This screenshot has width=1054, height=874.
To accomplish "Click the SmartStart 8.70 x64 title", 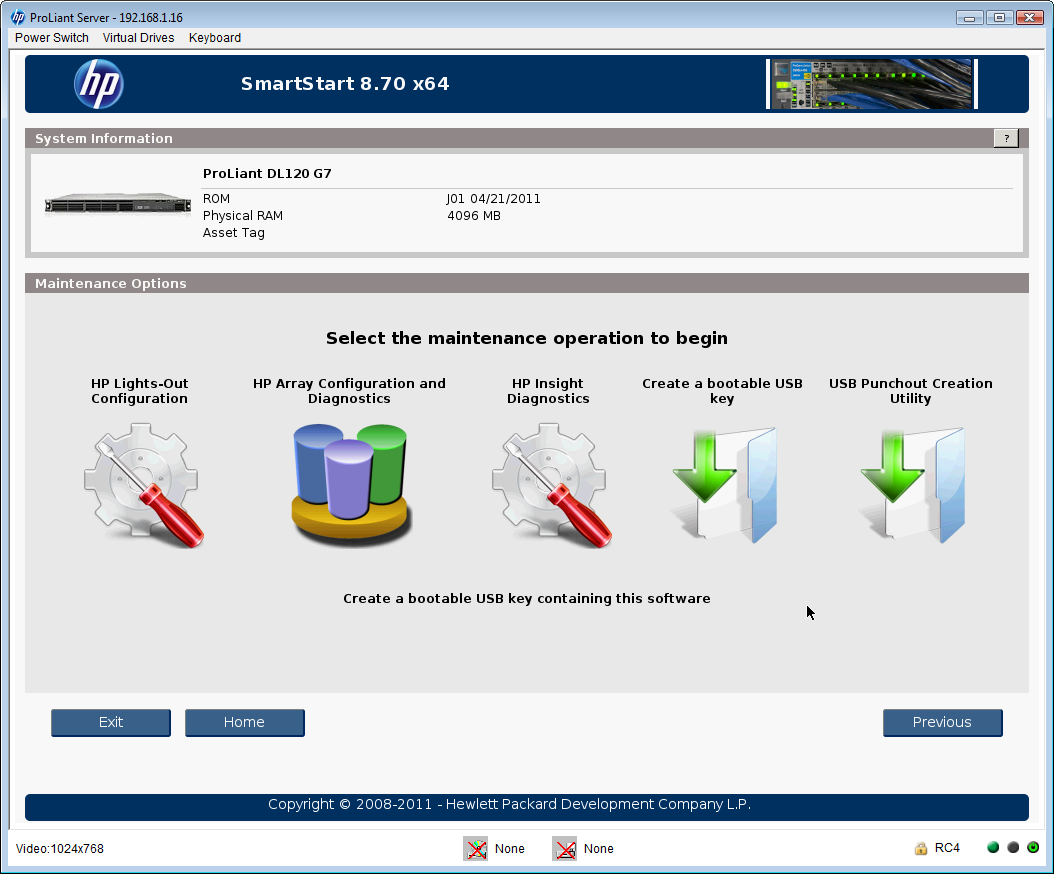I will tap(345, 83).
